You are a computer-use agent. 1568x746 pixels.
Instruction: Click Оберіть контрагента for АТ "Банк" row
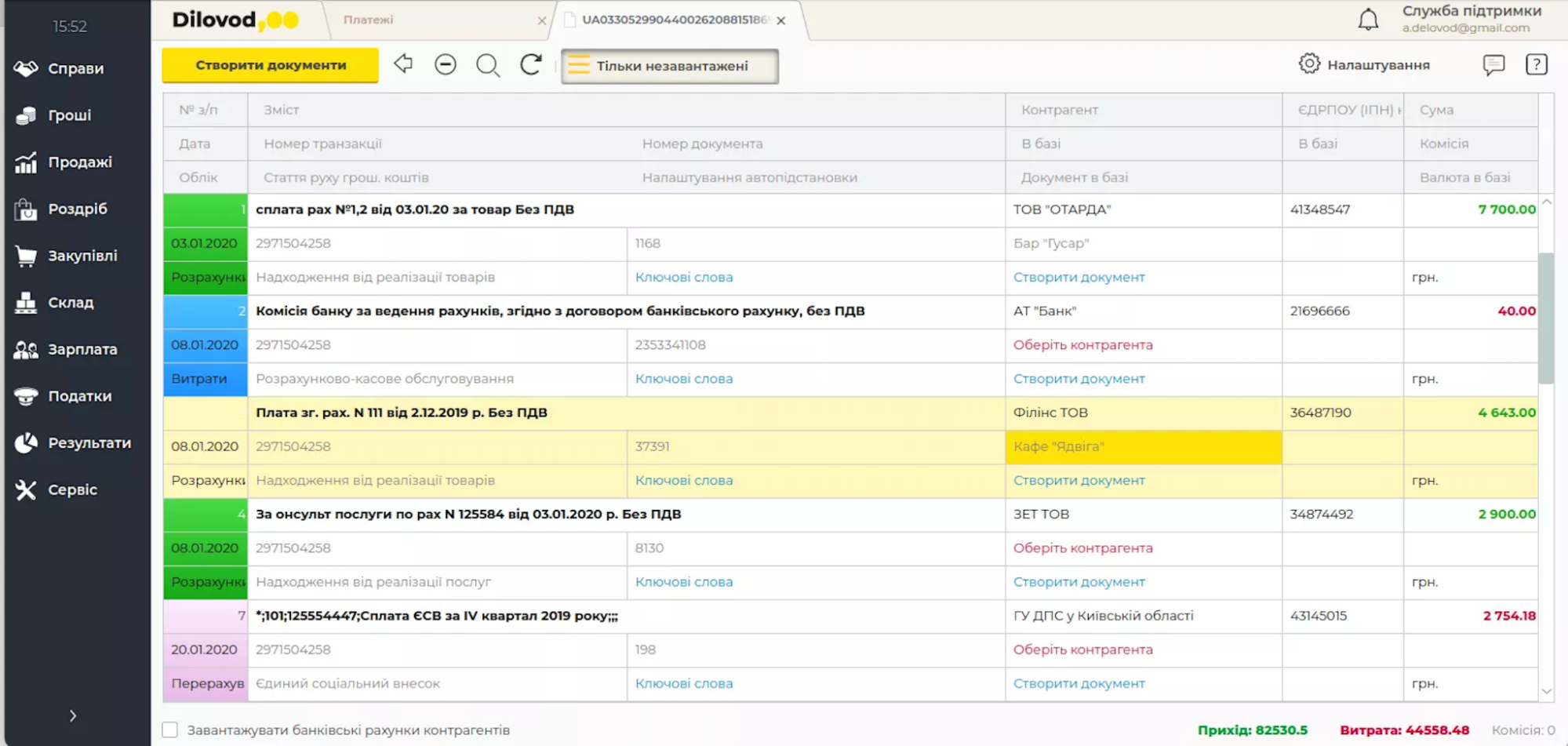[1082, 344]
